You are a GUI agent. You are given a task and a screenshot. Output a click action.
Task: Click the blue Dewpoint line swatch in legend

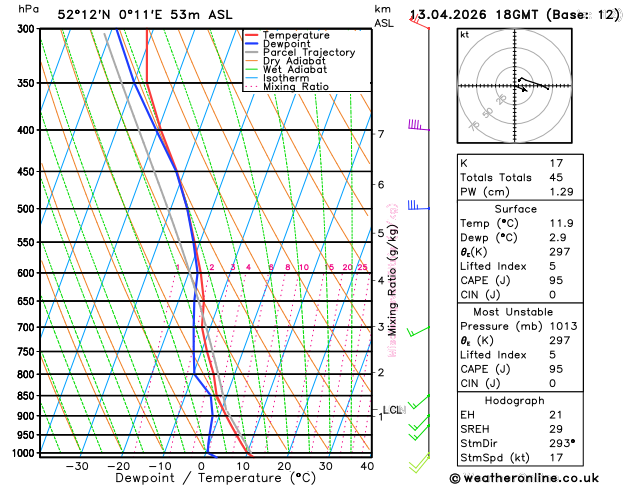coord(252,44)
